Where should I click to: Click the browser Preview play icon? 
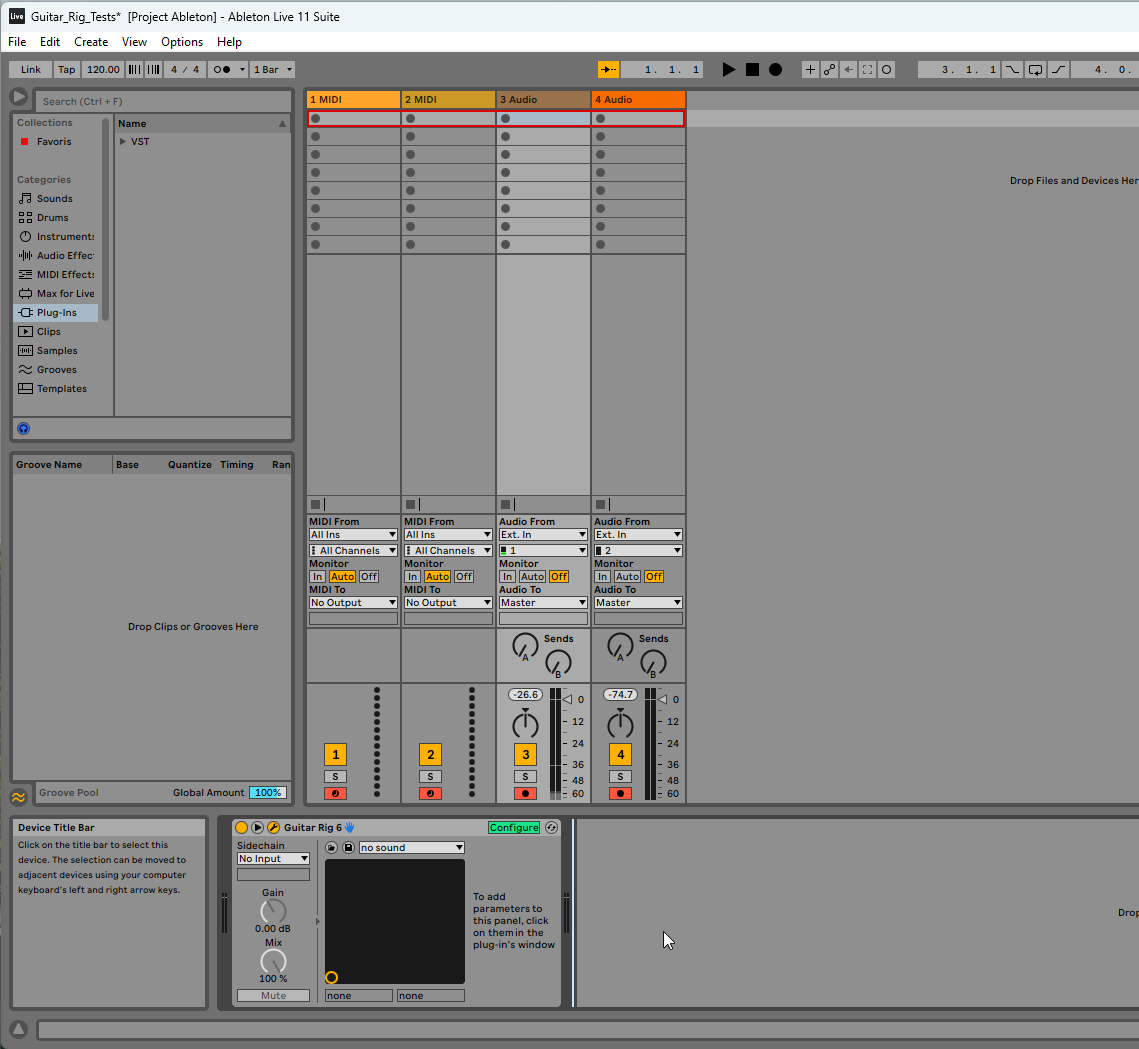coord(19,97)
